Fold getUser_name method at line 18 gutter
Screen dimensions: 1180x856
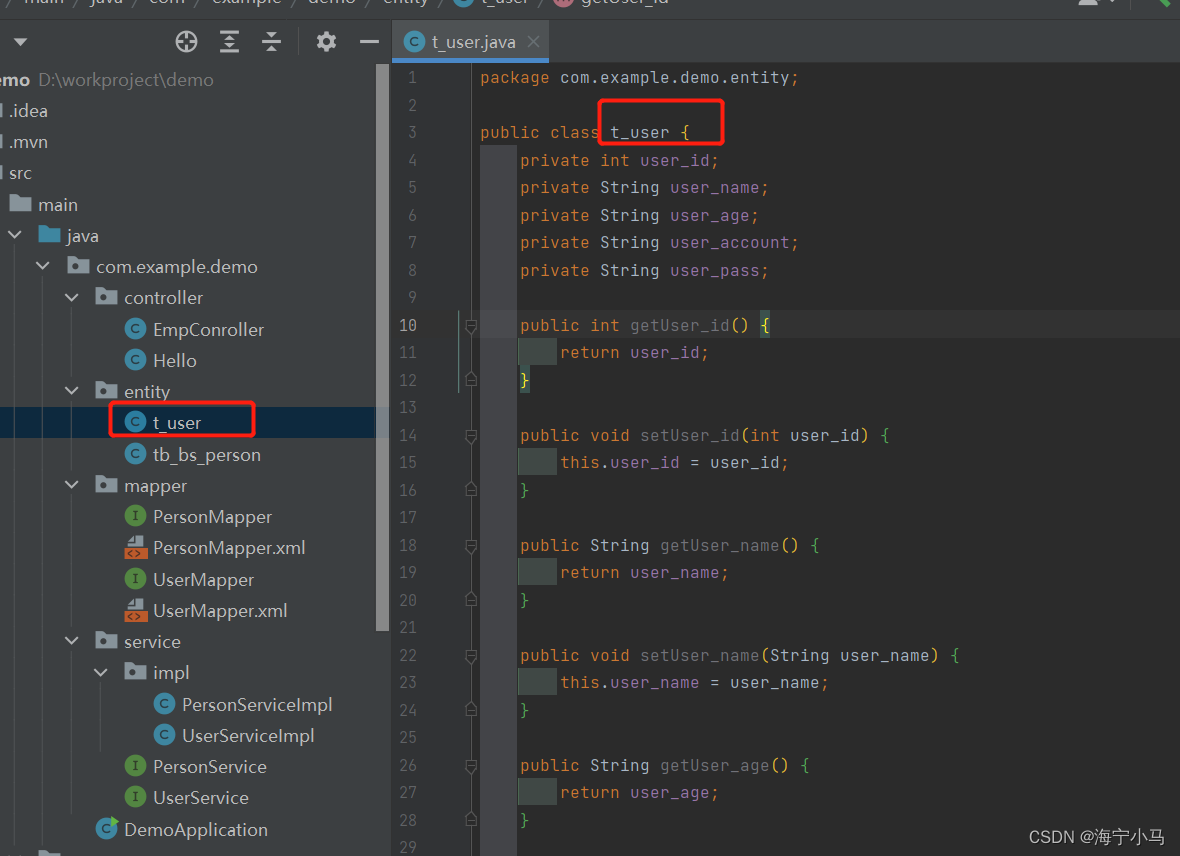click(471, 546)
